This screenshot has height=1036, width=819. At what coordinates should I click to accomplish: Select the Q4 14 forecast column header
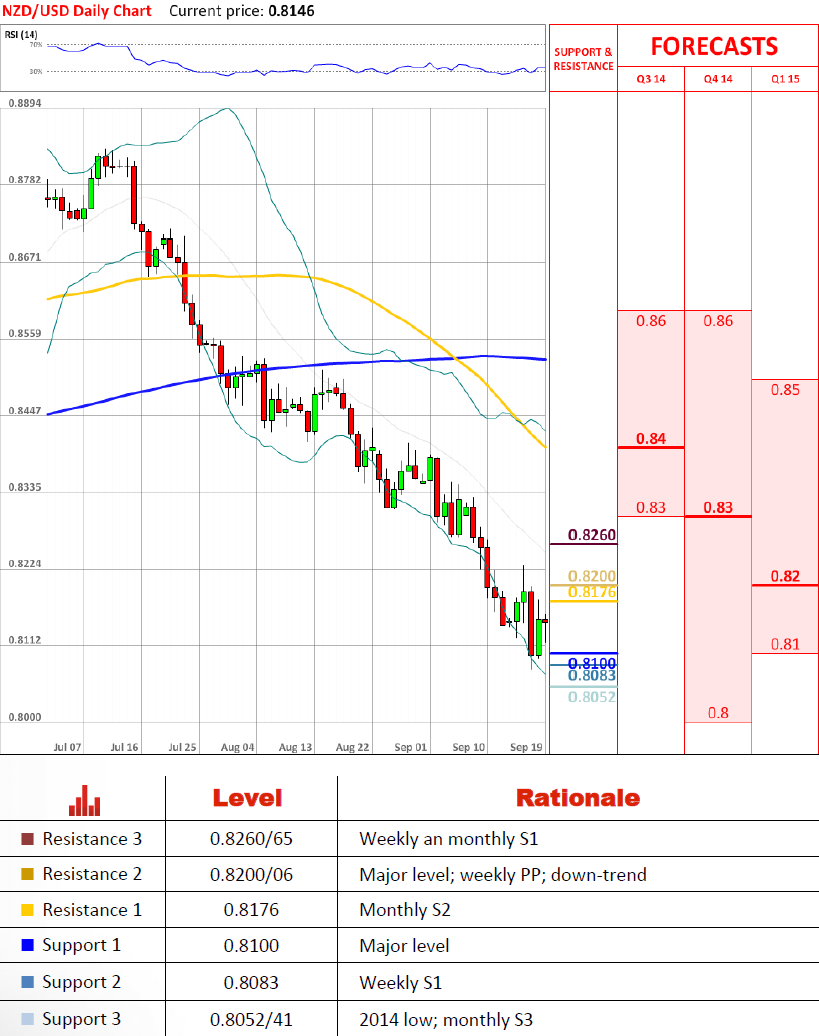[718, 79]
